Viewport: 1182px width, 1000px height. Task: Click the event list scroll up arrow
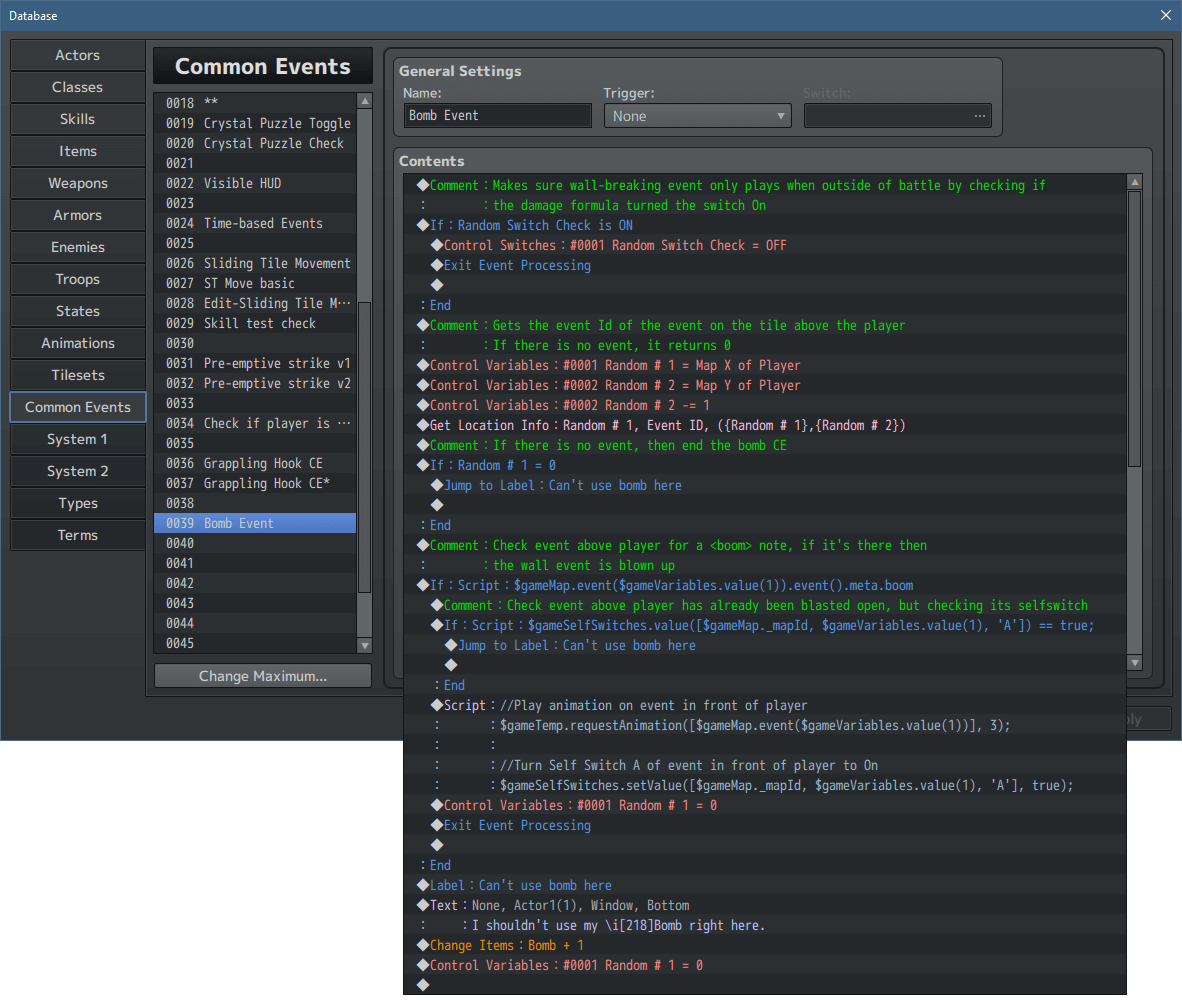(365, 101)
